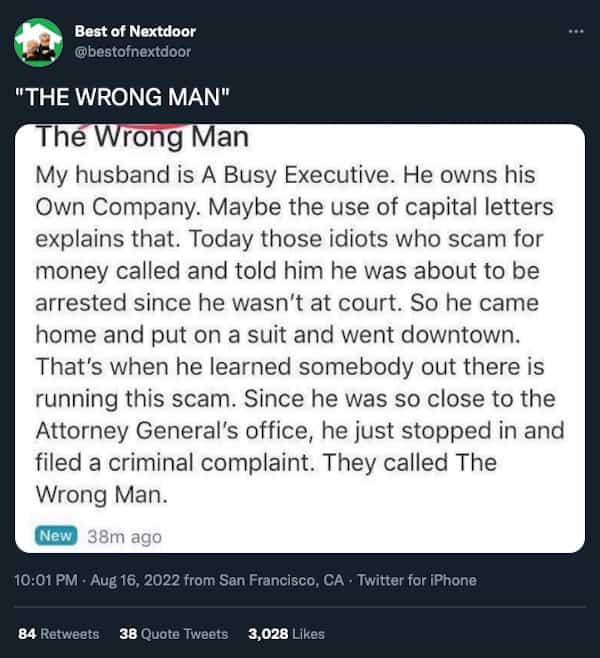Viewport: 600px width, 658px height.
Task: View the 84 Retweets list
Action: (x=59, y=634)
